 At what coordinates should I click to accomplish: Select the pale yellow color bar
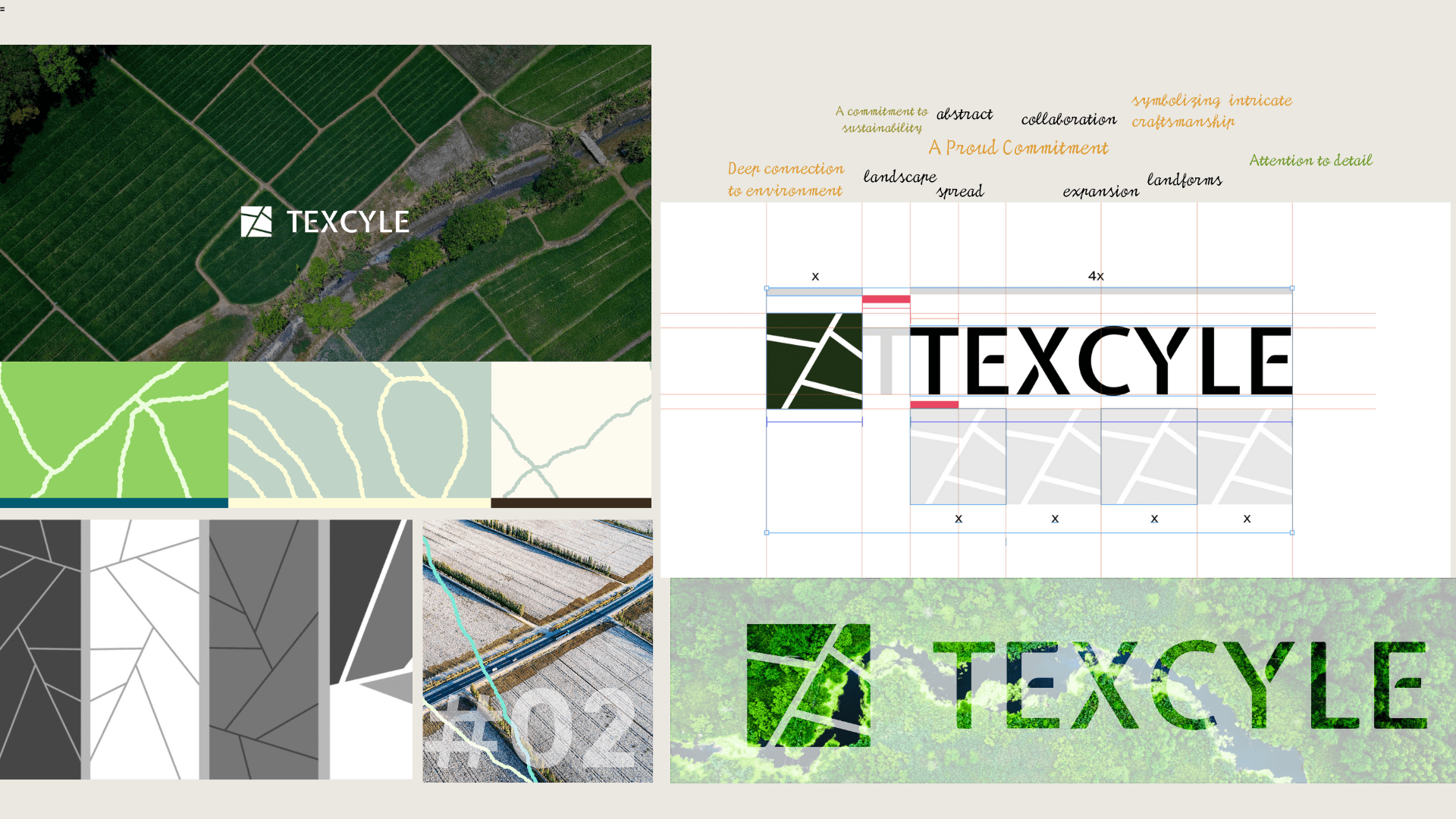pos(359,503)
